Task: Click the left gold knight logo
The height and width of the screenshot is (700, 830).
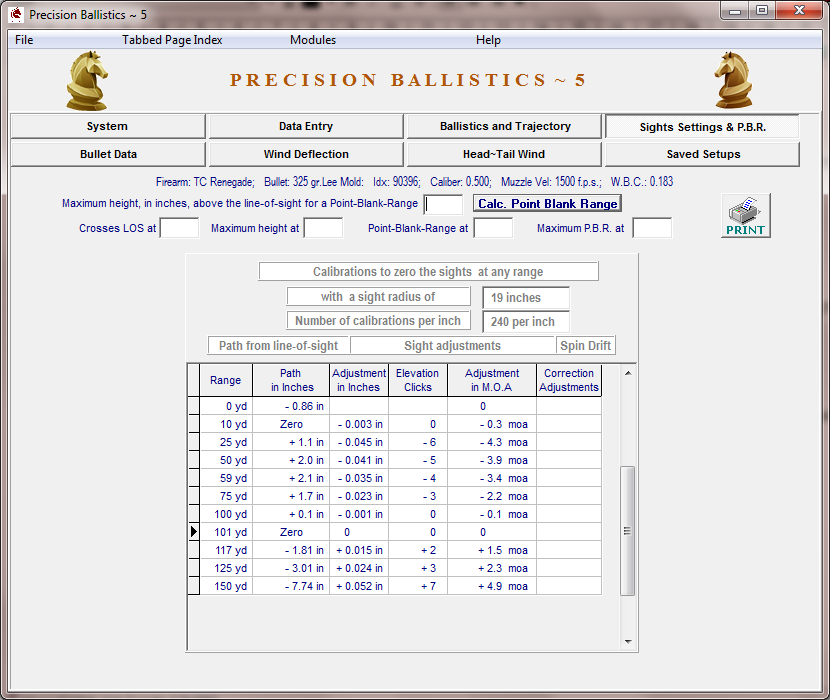Action: [x=87, y=80]
